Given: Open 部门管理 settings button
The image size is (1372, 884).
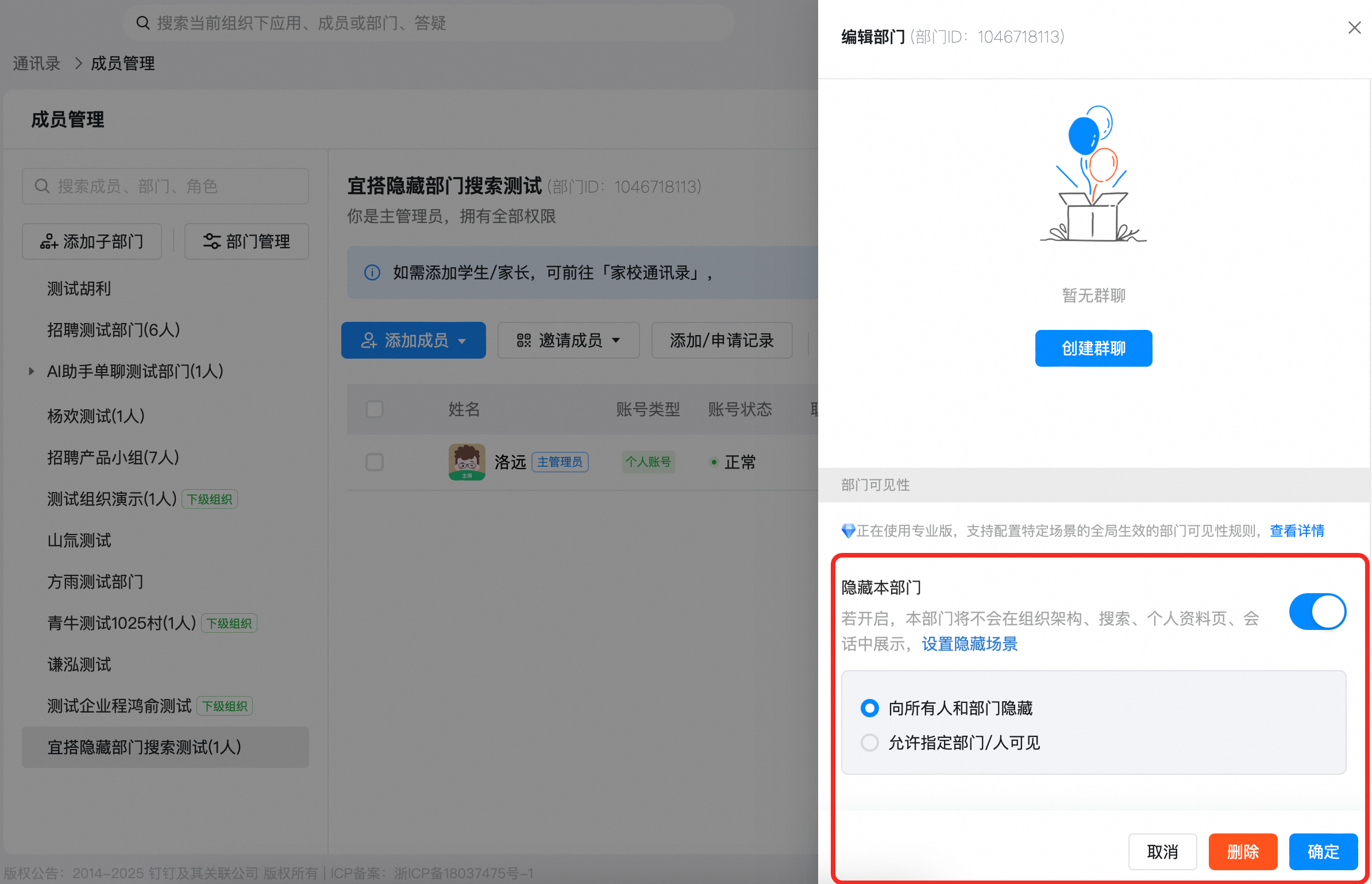Looking at the screenshot, I should click(x=246, y=241).
